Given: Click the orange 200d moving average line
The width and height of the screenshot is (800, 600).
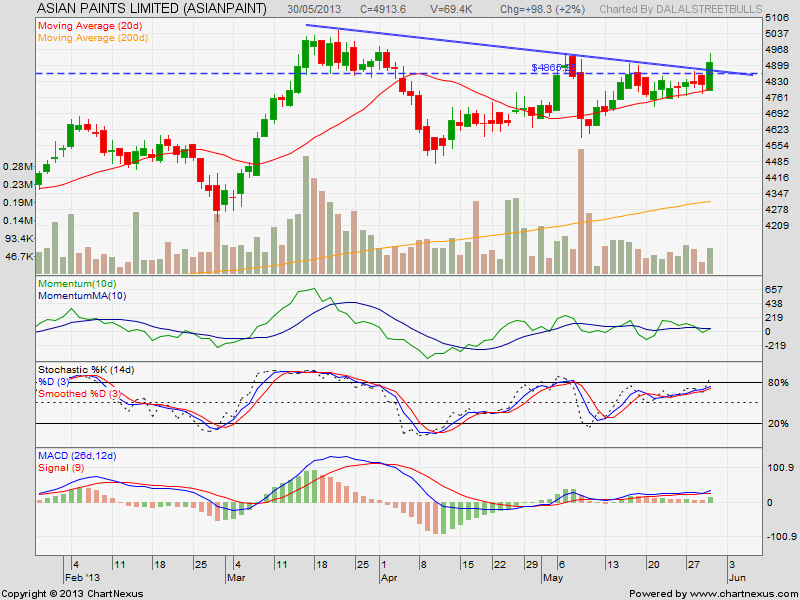Looking at the screenshot, I should pyautogui.click(x=451, y=240).
